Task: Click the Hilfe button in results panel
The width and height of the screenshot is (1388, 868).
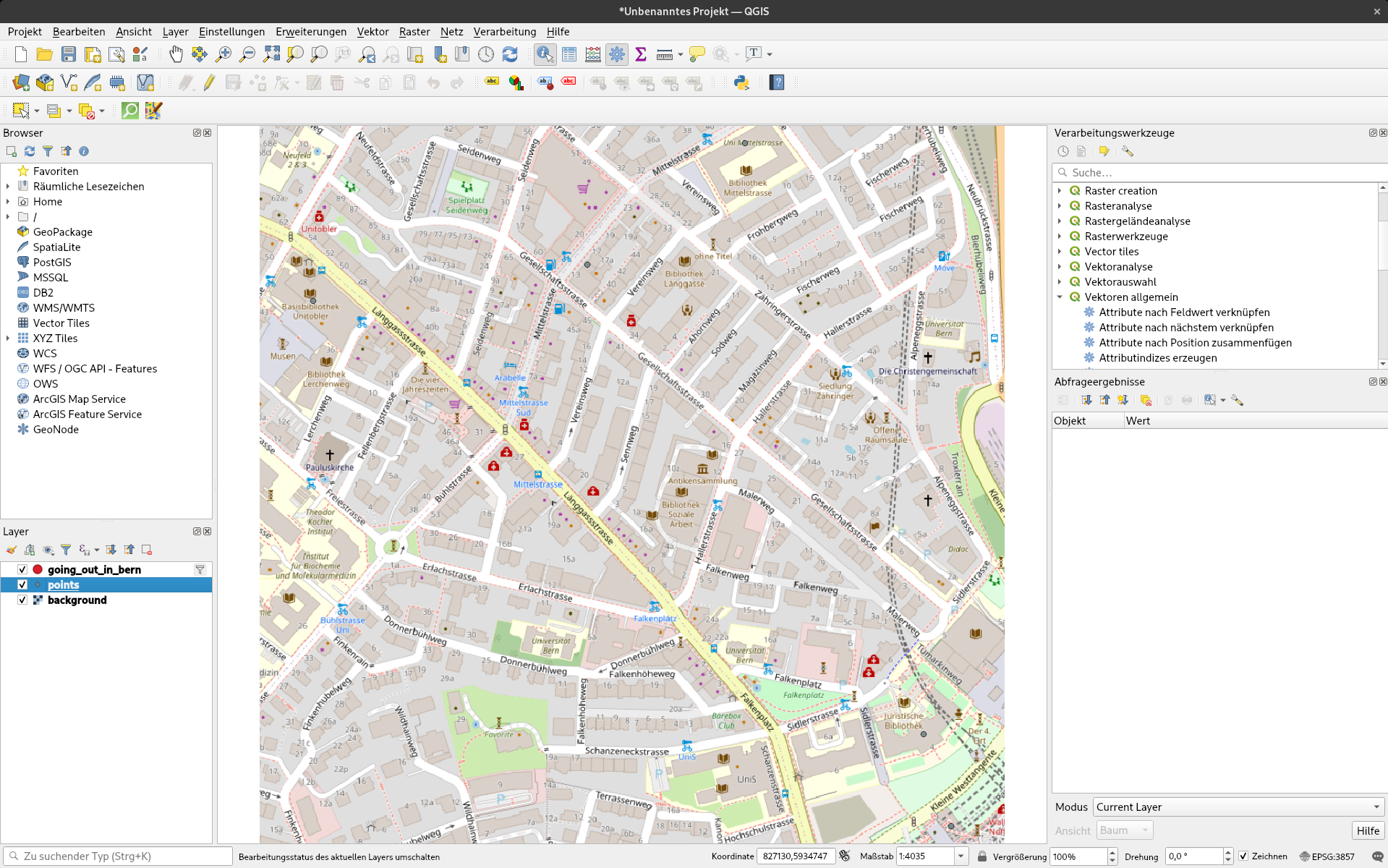Action: 1367,830
